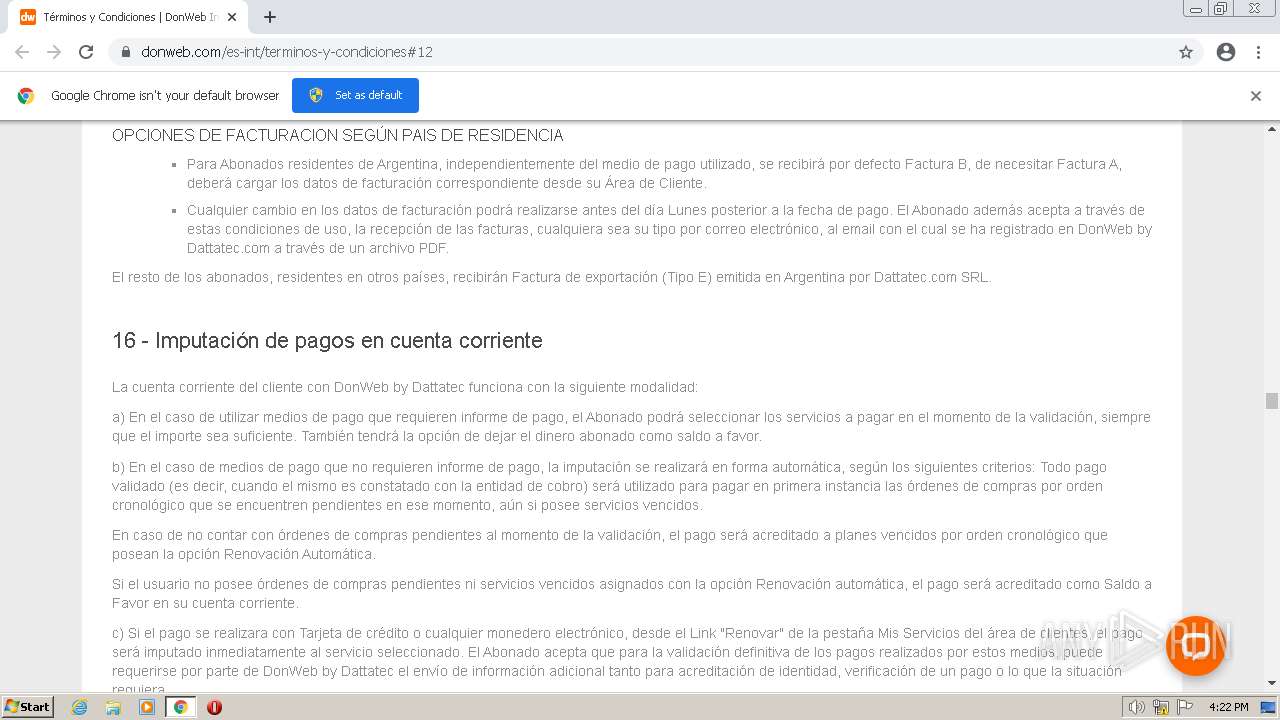Click the browser forward arrow

point(54,52)
